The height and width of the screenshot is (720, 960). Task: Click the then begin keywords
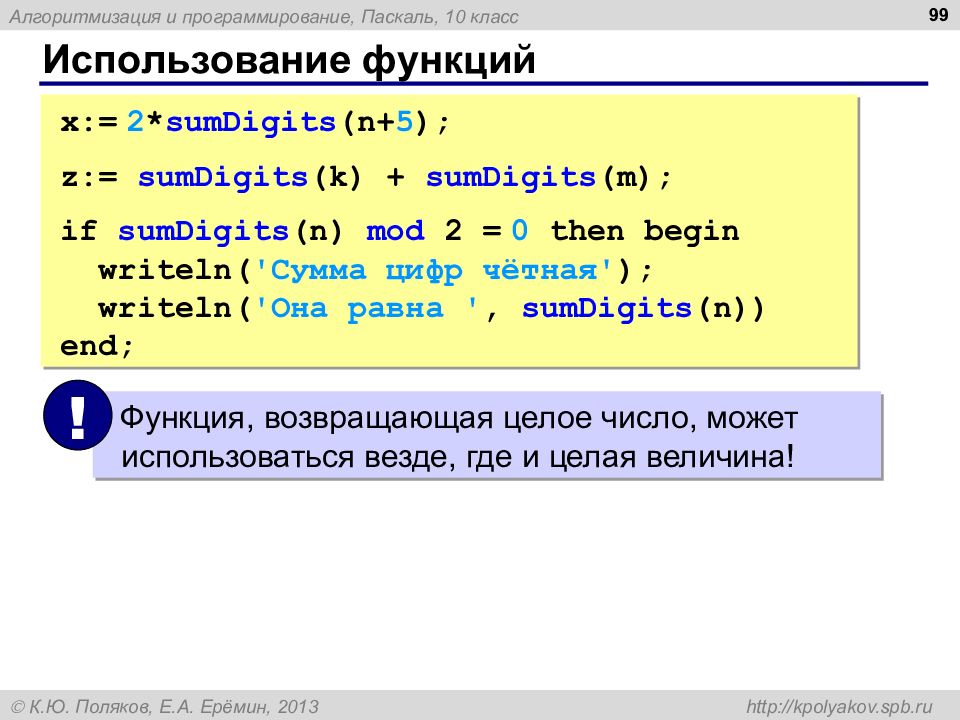(x=645, y=231)
